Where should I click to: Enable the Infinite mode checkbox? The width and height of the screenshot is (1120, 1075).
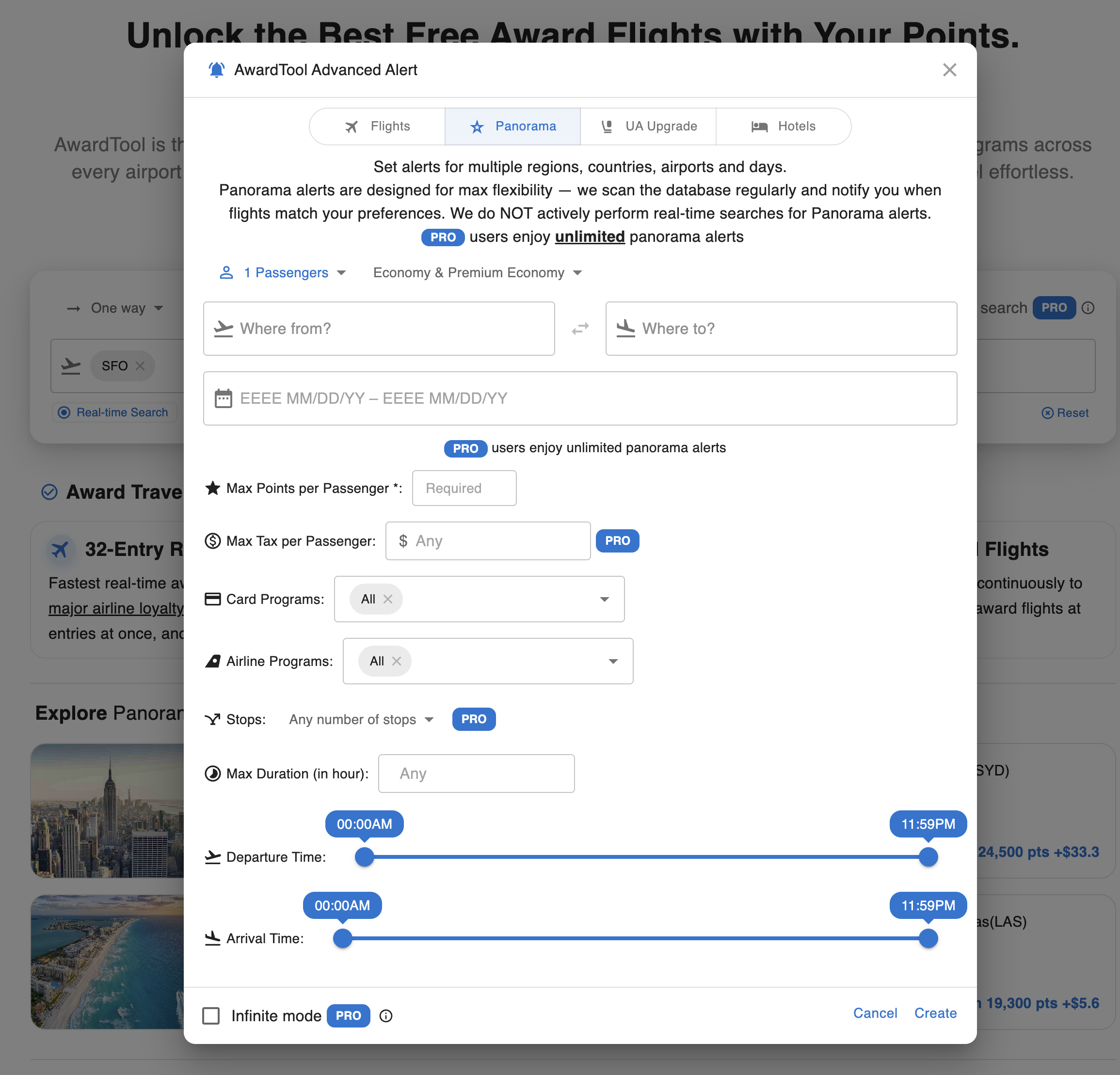[211, 1015]
